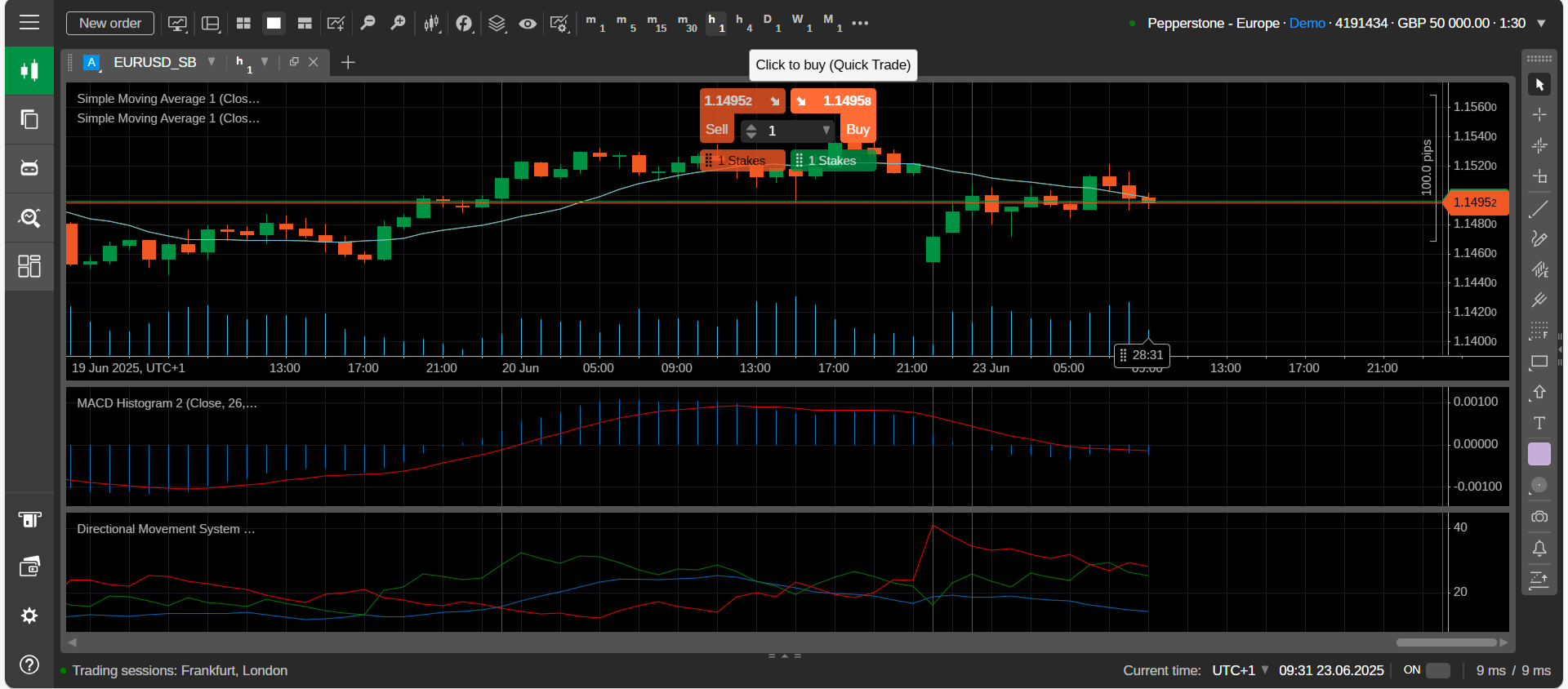1568x689 pixels.
Task: Switch to m30 timeframe
Action: 687,23
